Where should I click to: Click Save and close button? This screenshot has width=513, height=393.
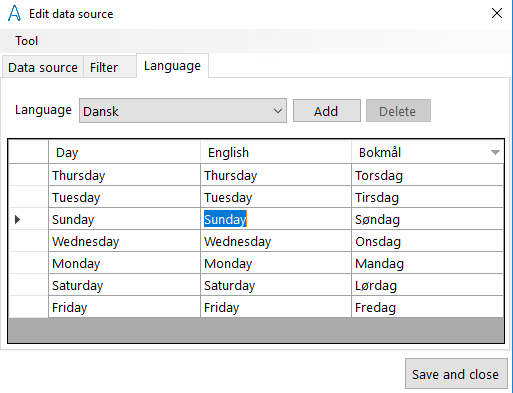[x=456, y=374]
